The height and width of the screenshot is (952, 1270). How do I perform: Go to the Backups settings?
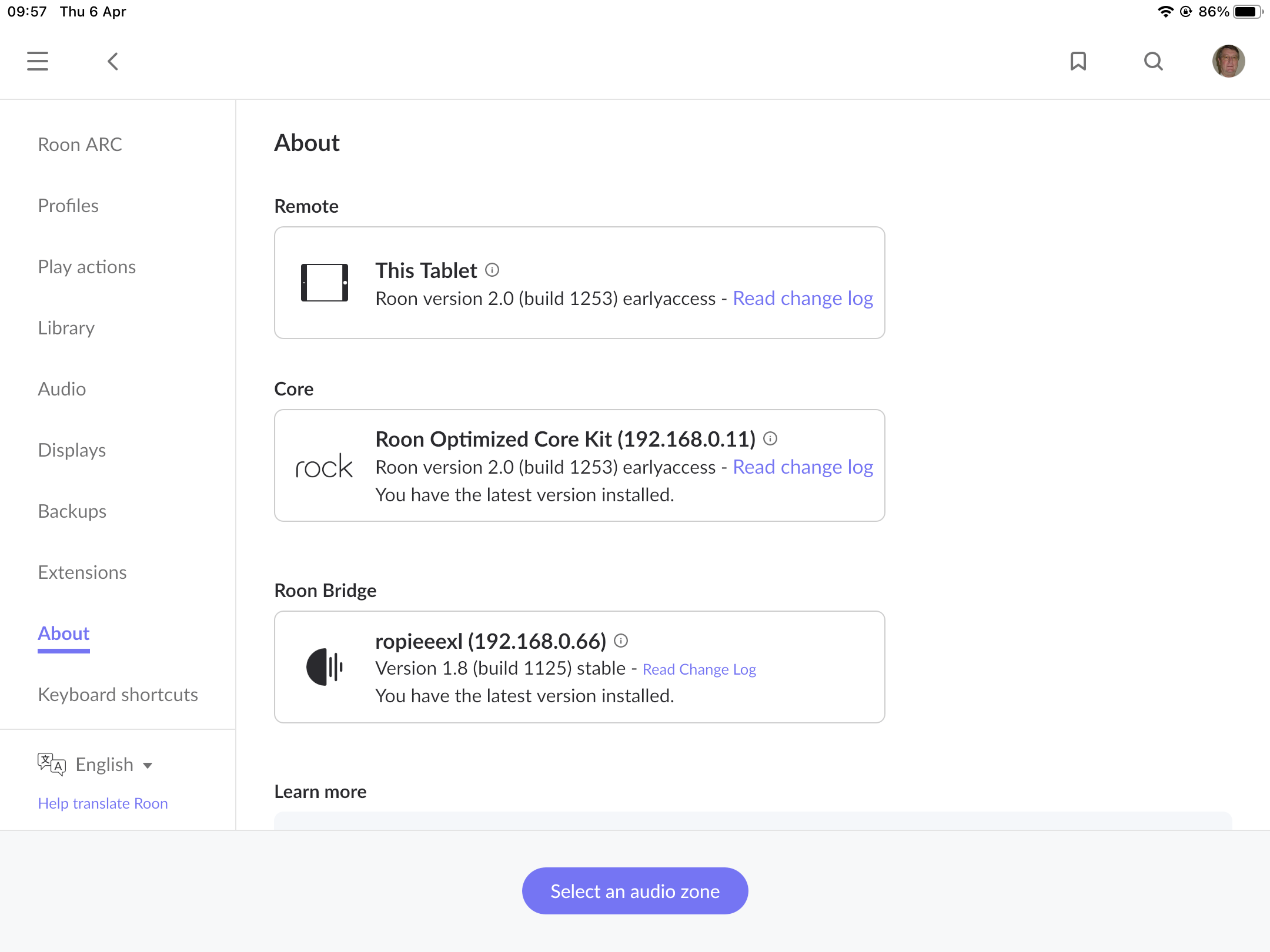coord(72,511)
